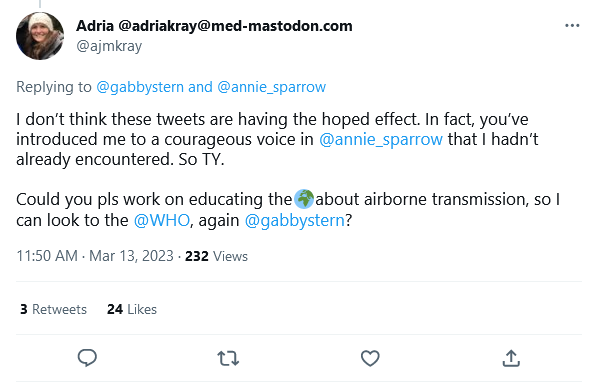Open @gabbystern in the Replying to line
This screenshot has width=598, height=382.
140,87
